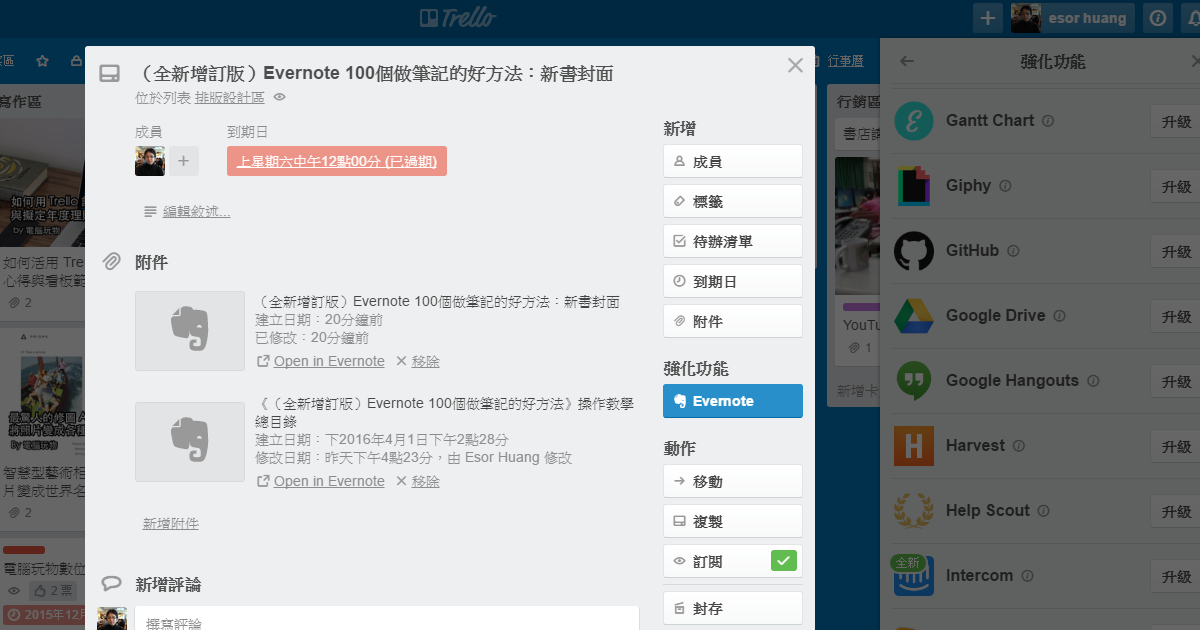Open list link 排版設計區
This screenshot has width=1200, height=630.
pyautogui.click(x=230, y=97)
